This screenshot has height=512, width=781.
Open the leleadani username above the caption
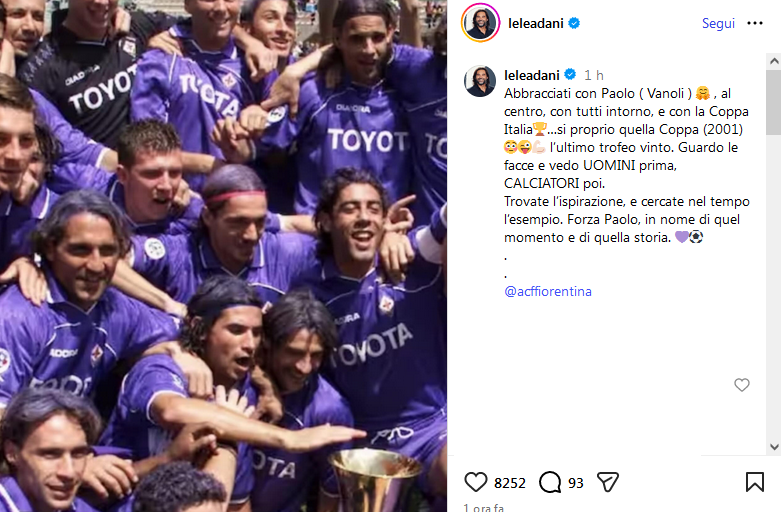pos(532,75)
